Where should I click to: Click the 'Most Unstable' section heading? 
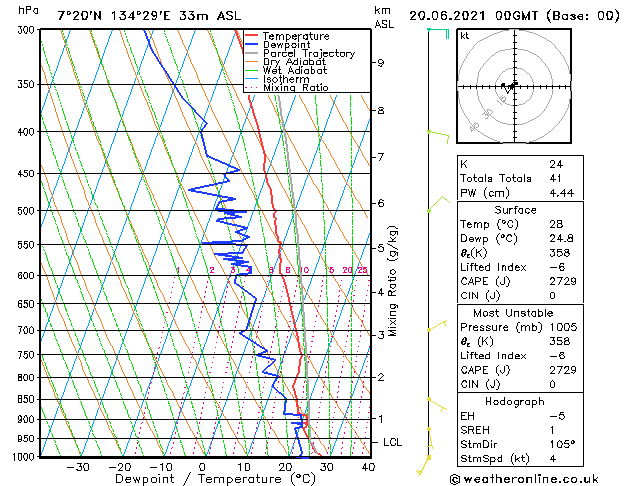point(513,313)
